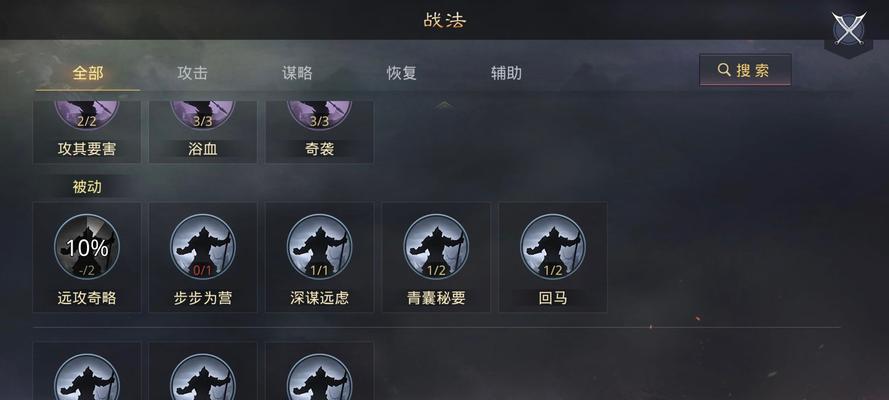Tap the 回马 skill icon

click(553, 246)
